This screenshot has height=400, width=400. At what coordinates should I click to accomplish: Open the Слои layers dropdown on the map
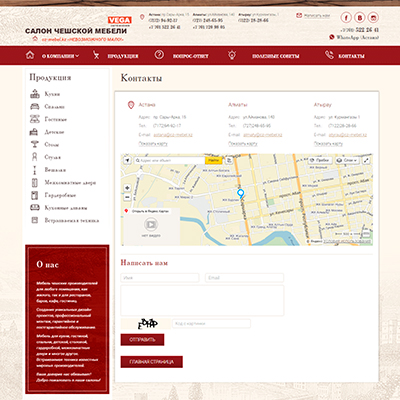tap(347, 160)
